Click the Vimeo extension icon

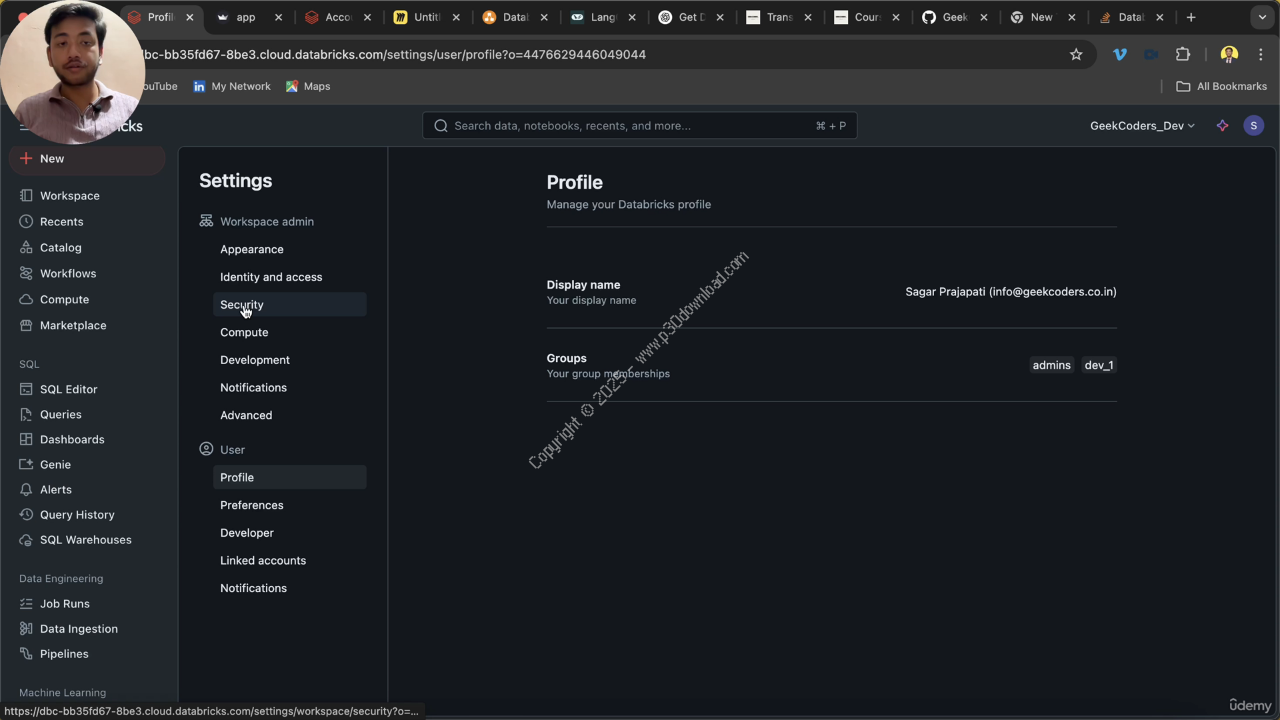click(1120, 55)
